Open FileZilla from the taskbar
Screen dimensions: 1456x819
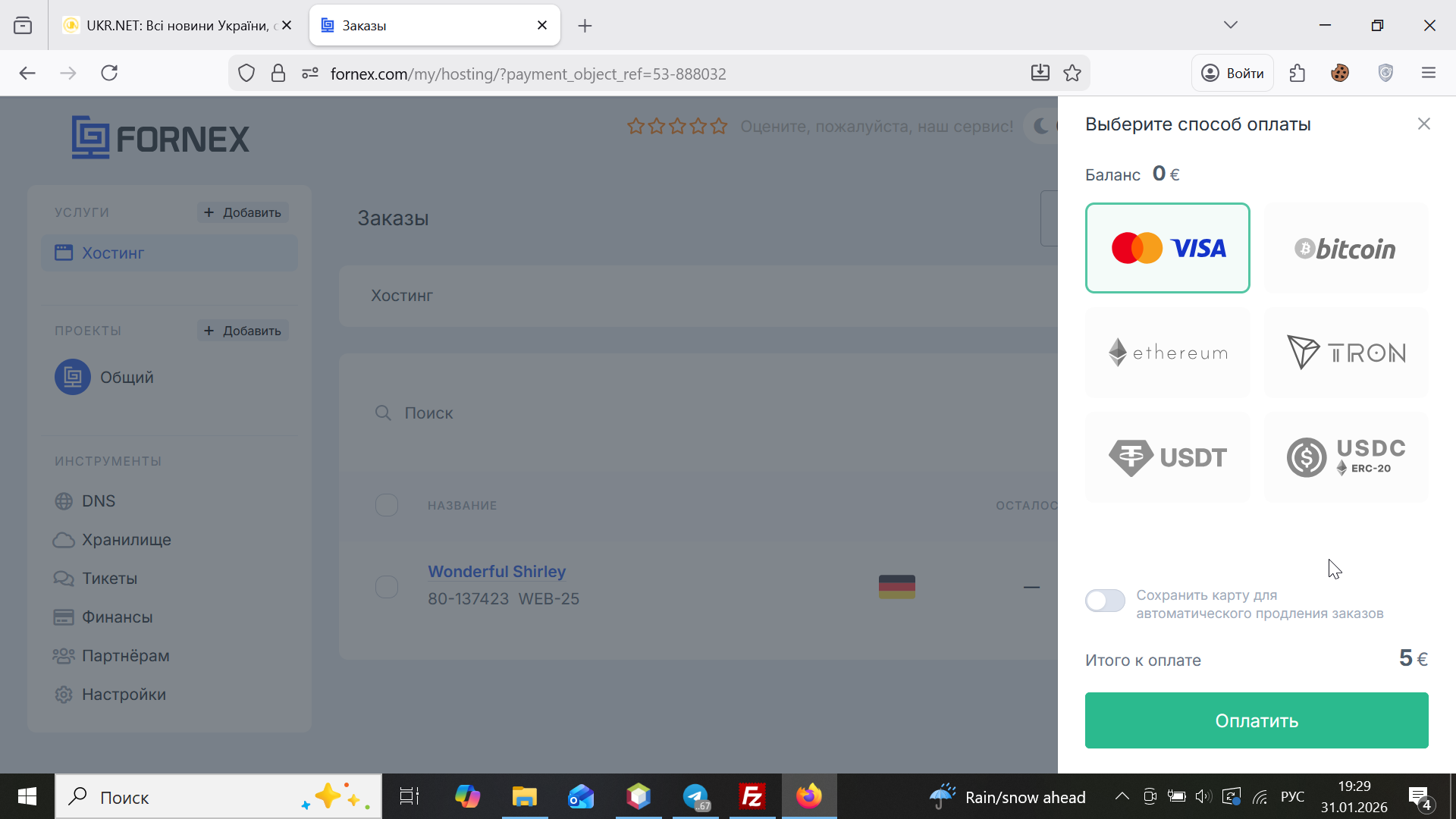click(x=752, y=796)
